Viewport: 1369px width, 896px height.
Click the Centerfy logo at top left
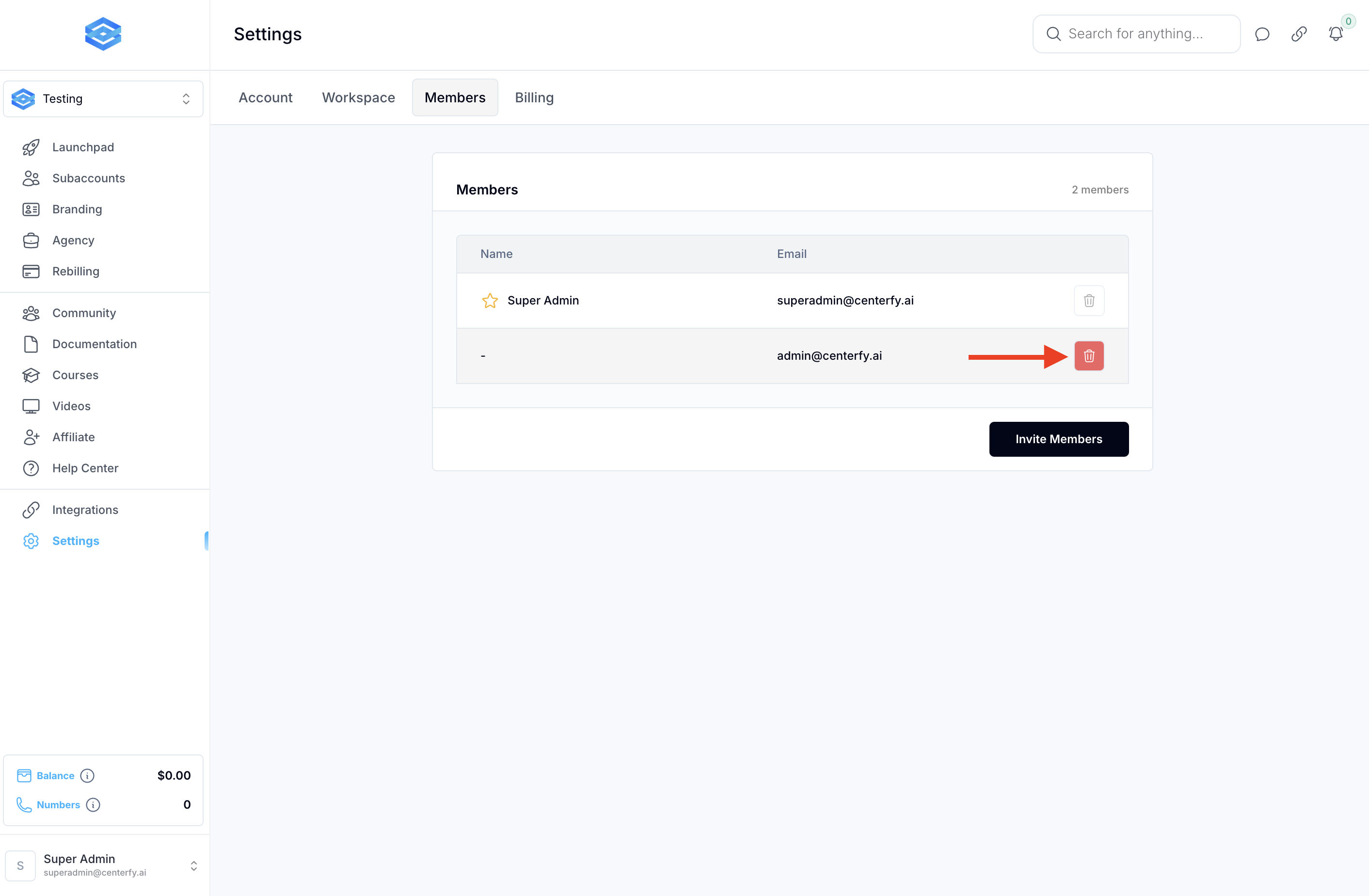click(103, 34)
